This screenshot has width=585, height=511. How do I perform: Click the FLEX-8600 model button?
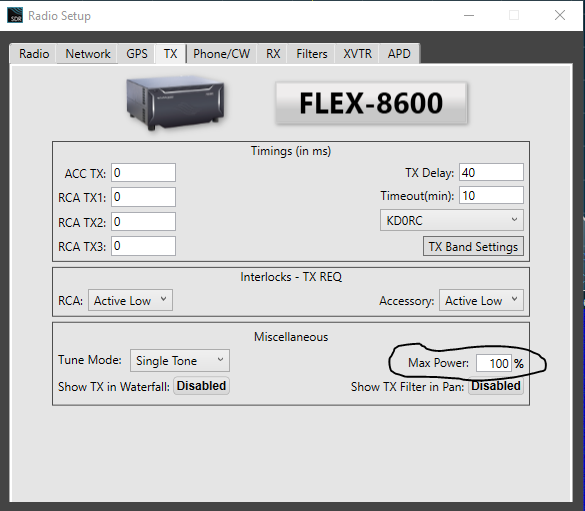371,103
